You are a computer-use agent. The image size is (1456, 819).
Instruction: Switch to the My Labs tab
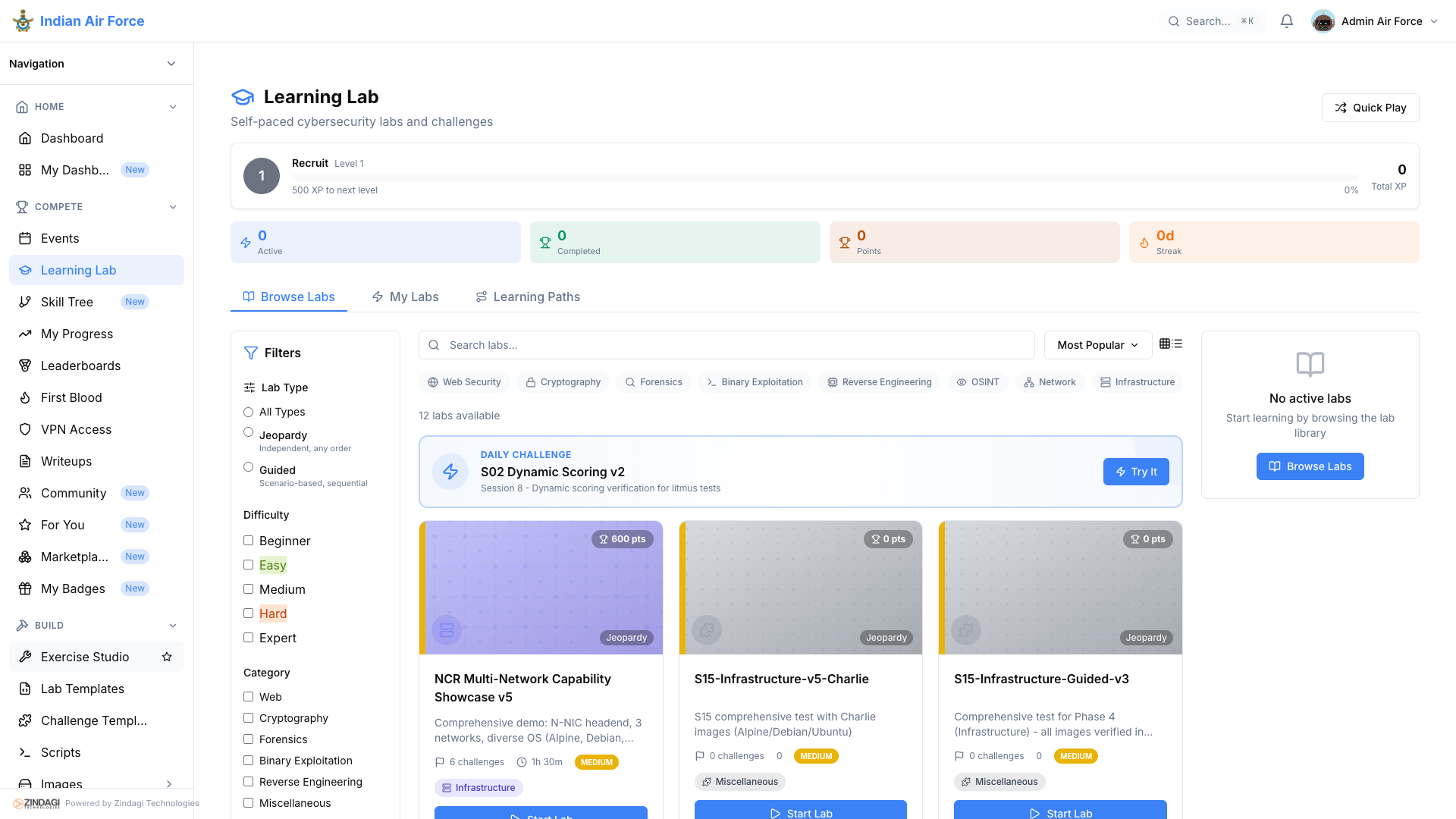click(405, 297)
